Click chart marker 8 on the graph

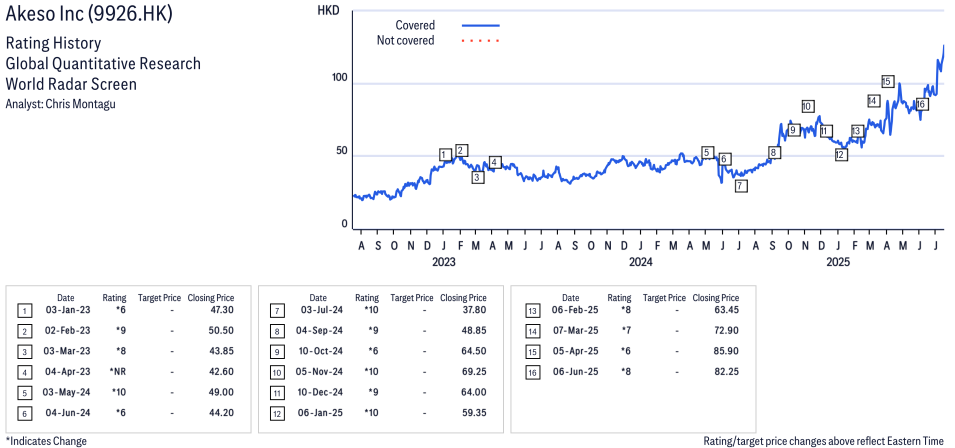click(774, 153)
